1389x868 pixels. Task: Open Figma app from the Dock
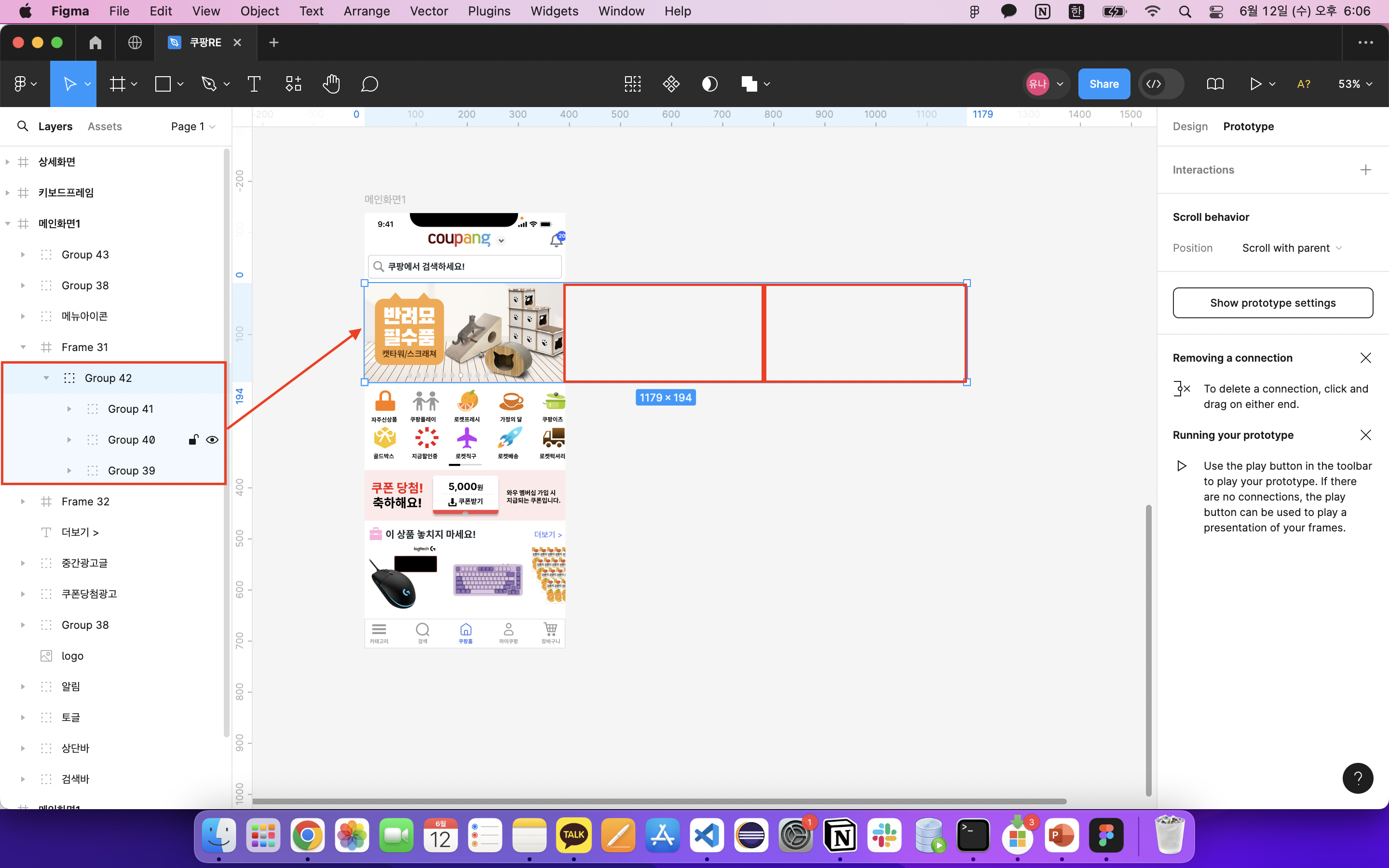click(x=1106, y=835)
